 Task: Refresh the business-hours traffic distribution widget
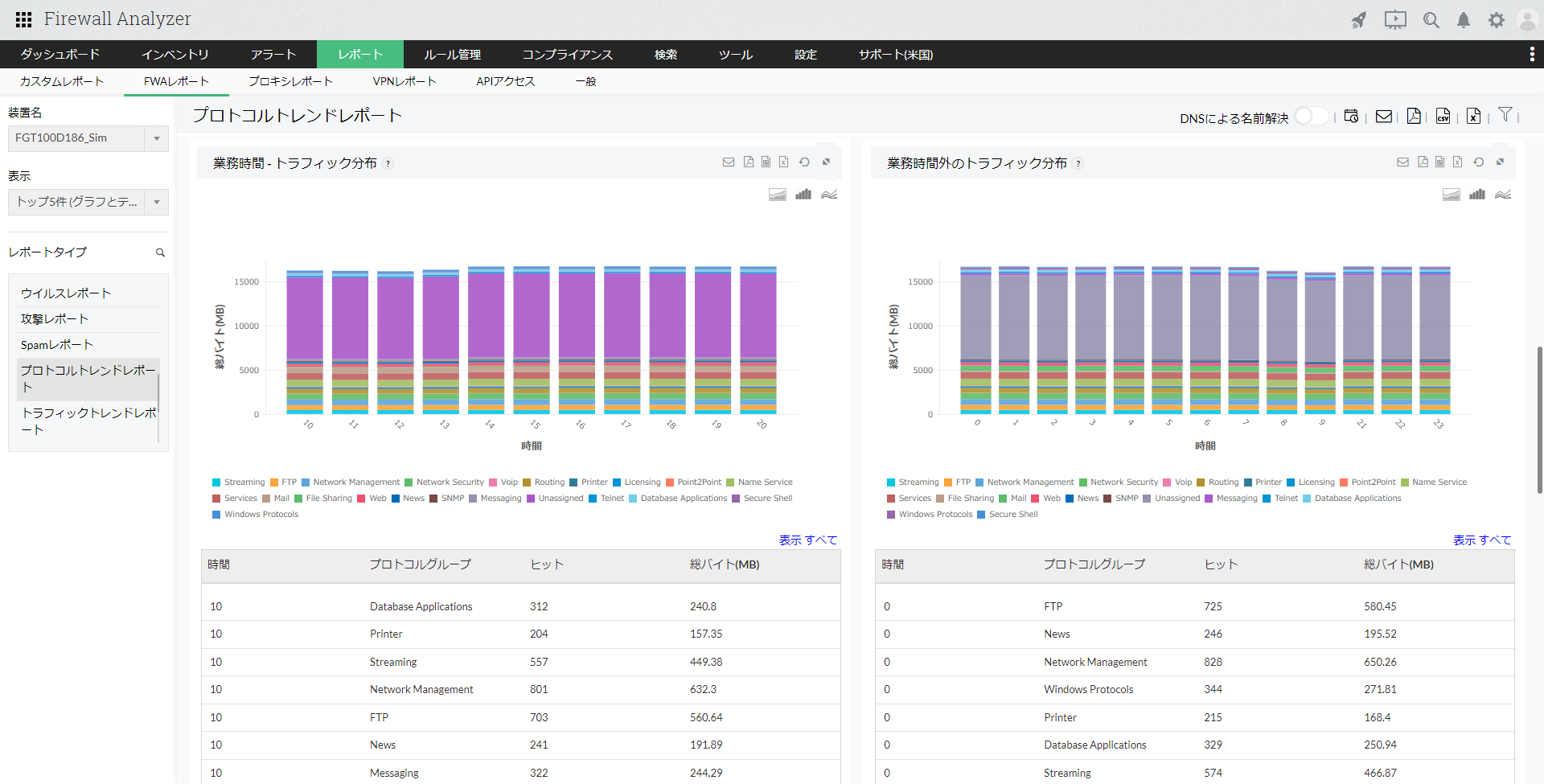804,162
